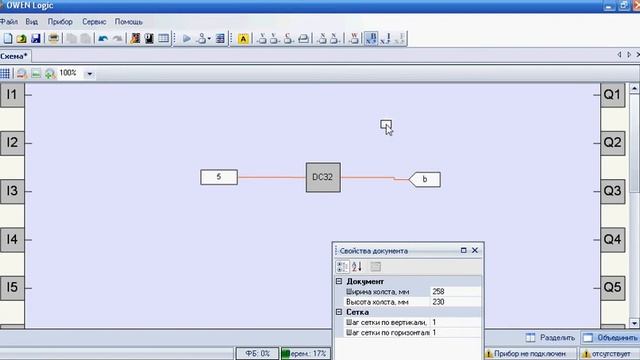Viewport: 640px width, 360px height.
Task: Click the W block icon in the toolbar
Action: [354, 38]
